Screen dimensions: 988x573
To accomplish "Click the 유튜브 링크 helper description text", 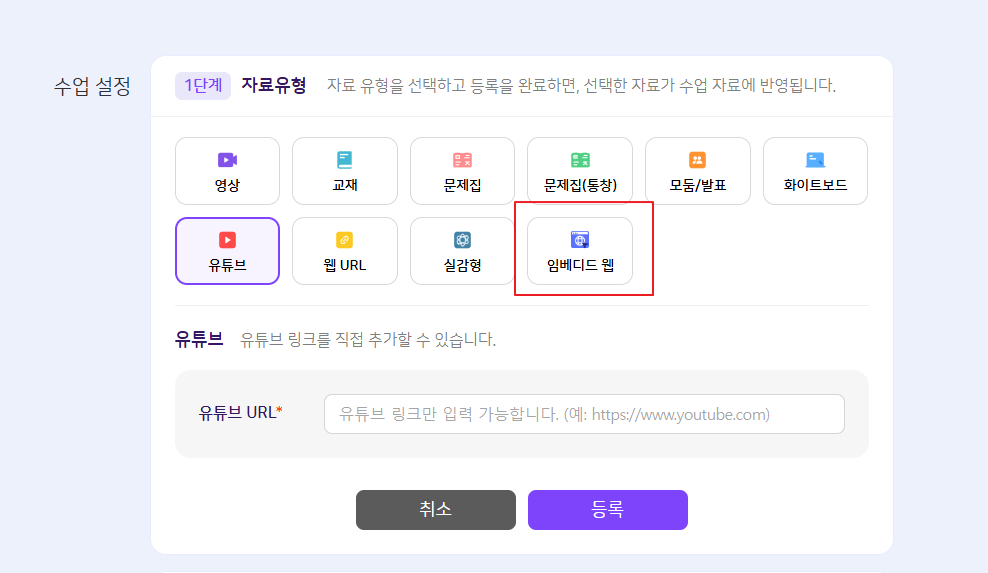I will 368,340.
